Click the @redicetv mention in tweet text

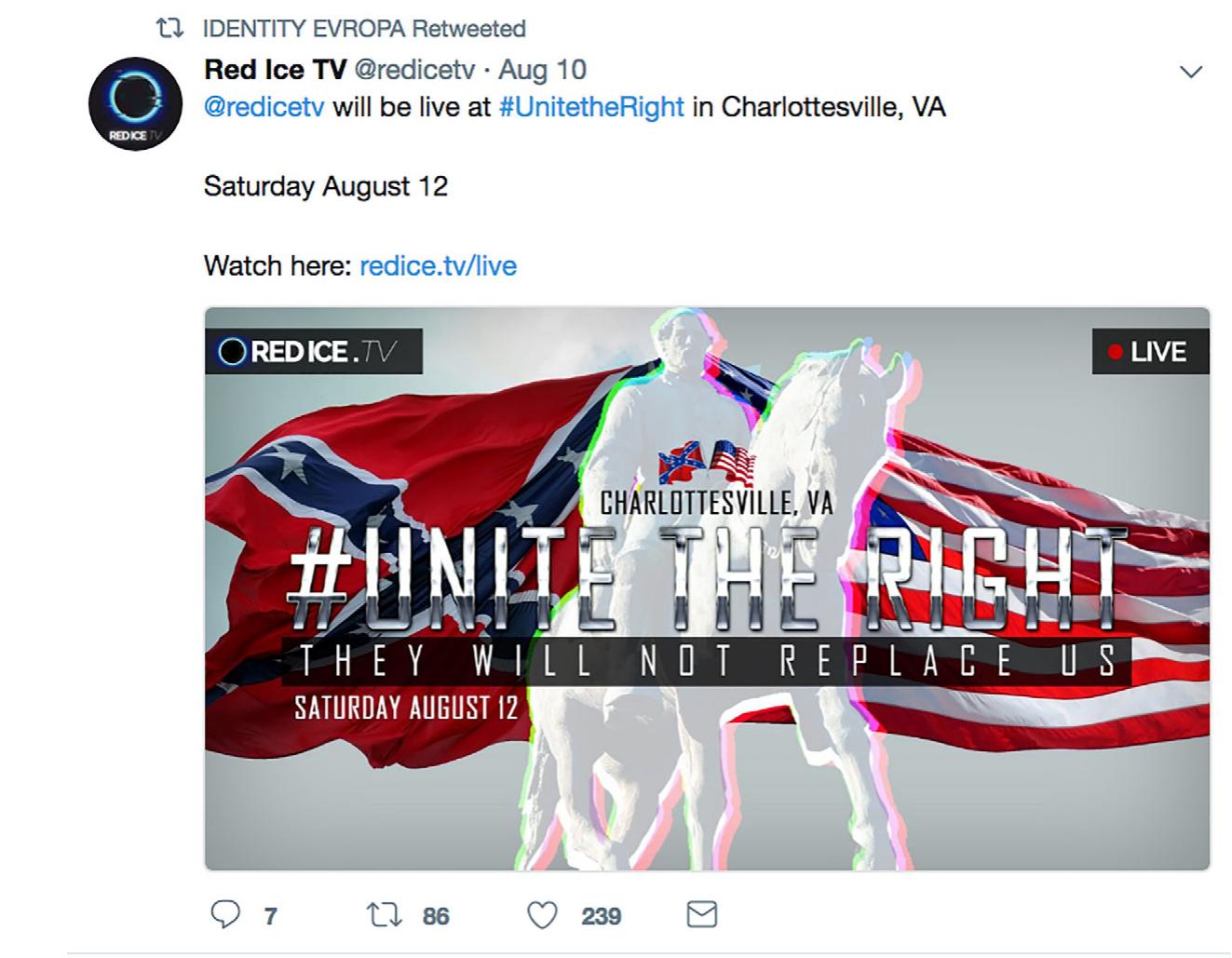(x=264, y=107)
